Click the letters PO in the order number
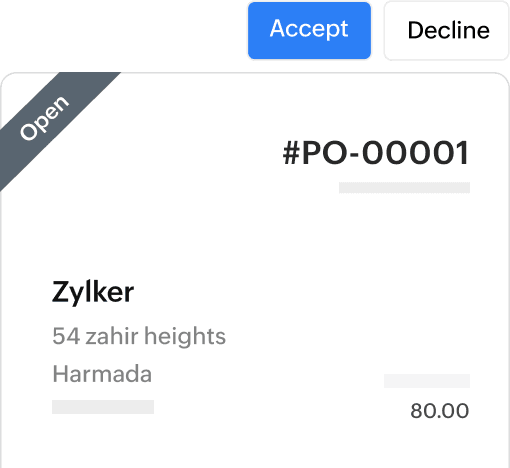 point(325,153)
